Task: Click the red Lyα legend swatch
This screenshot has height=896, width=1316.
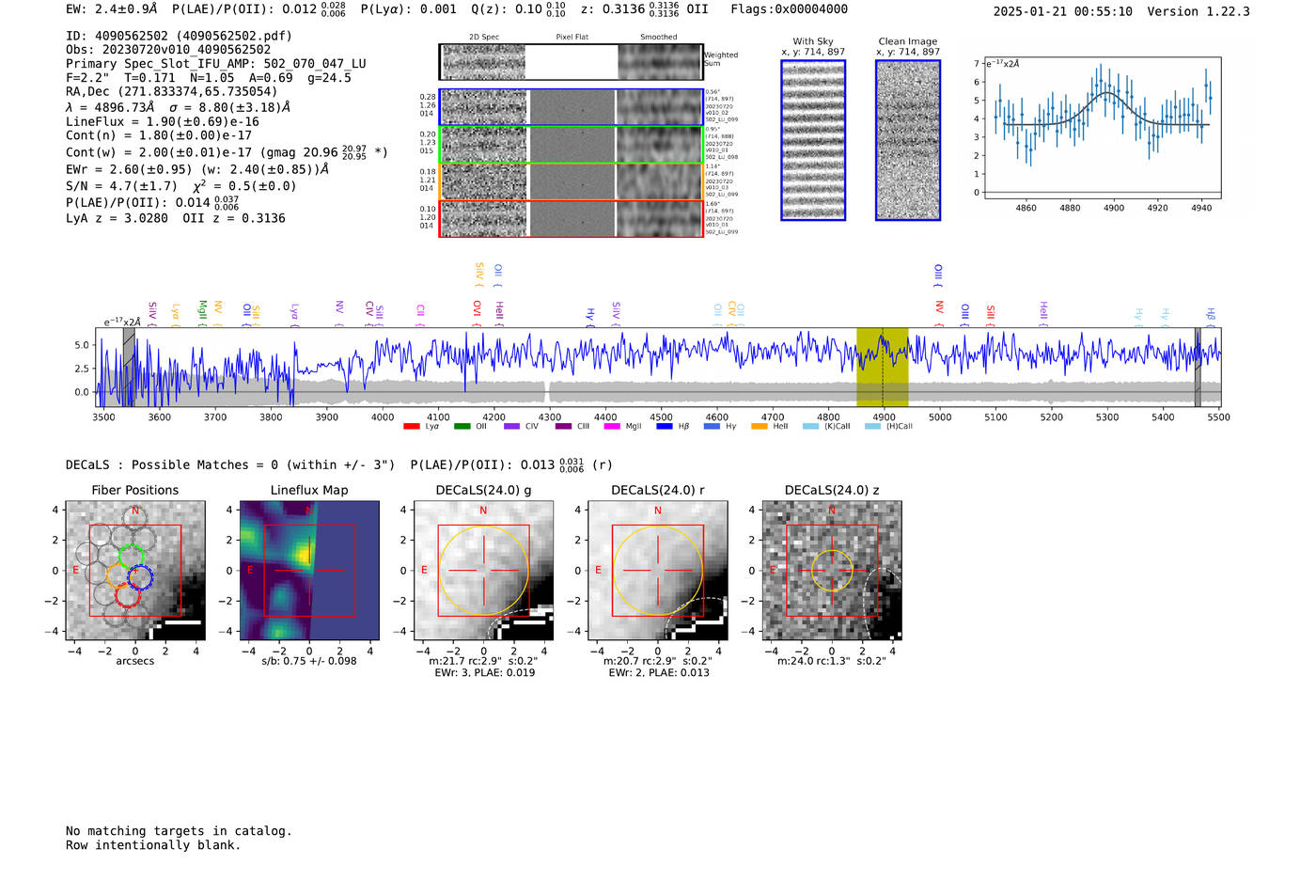Action: tap(411, 426)
